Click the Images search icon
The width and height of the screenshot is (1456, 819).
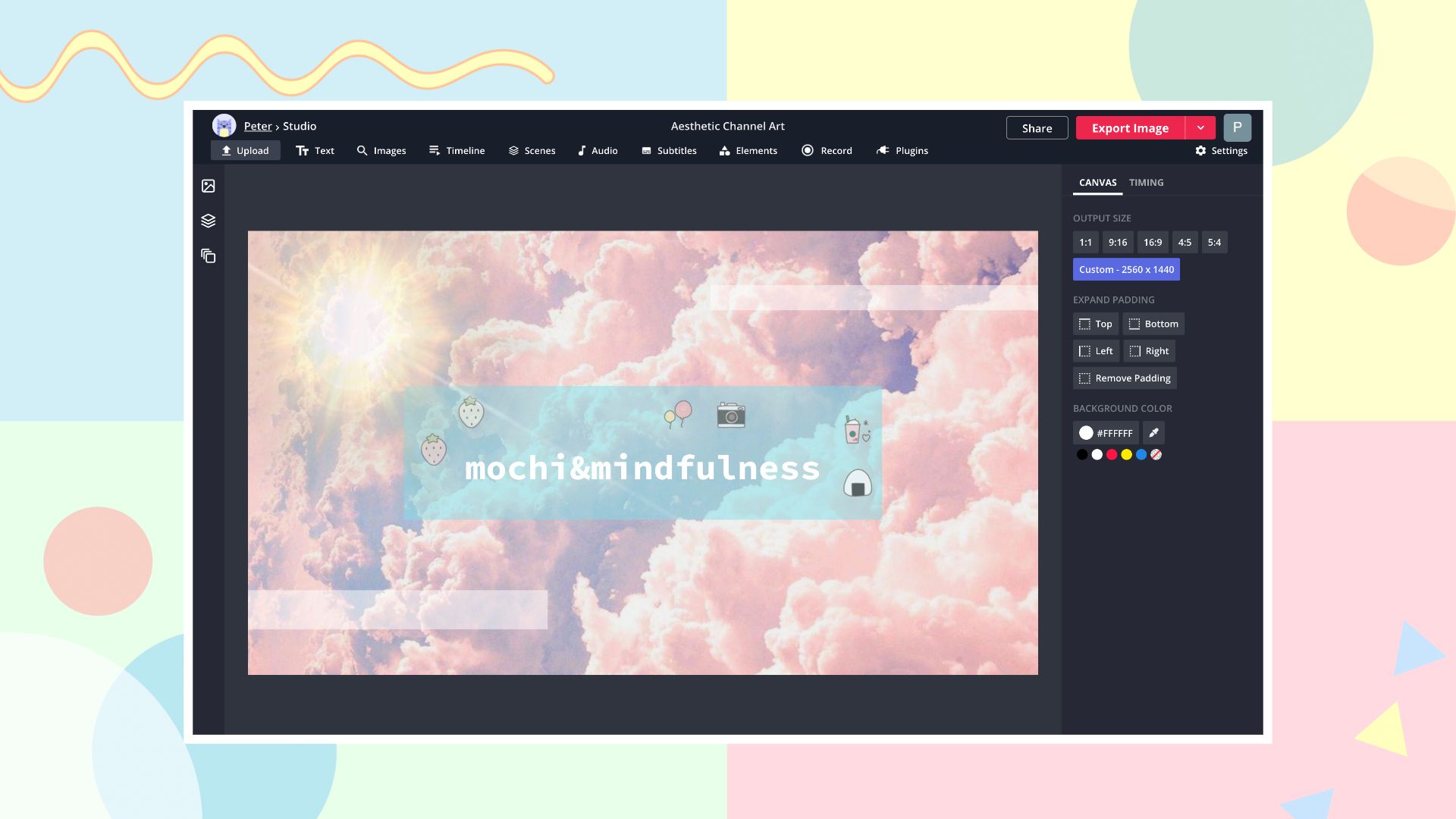click(x=362, y=151)
